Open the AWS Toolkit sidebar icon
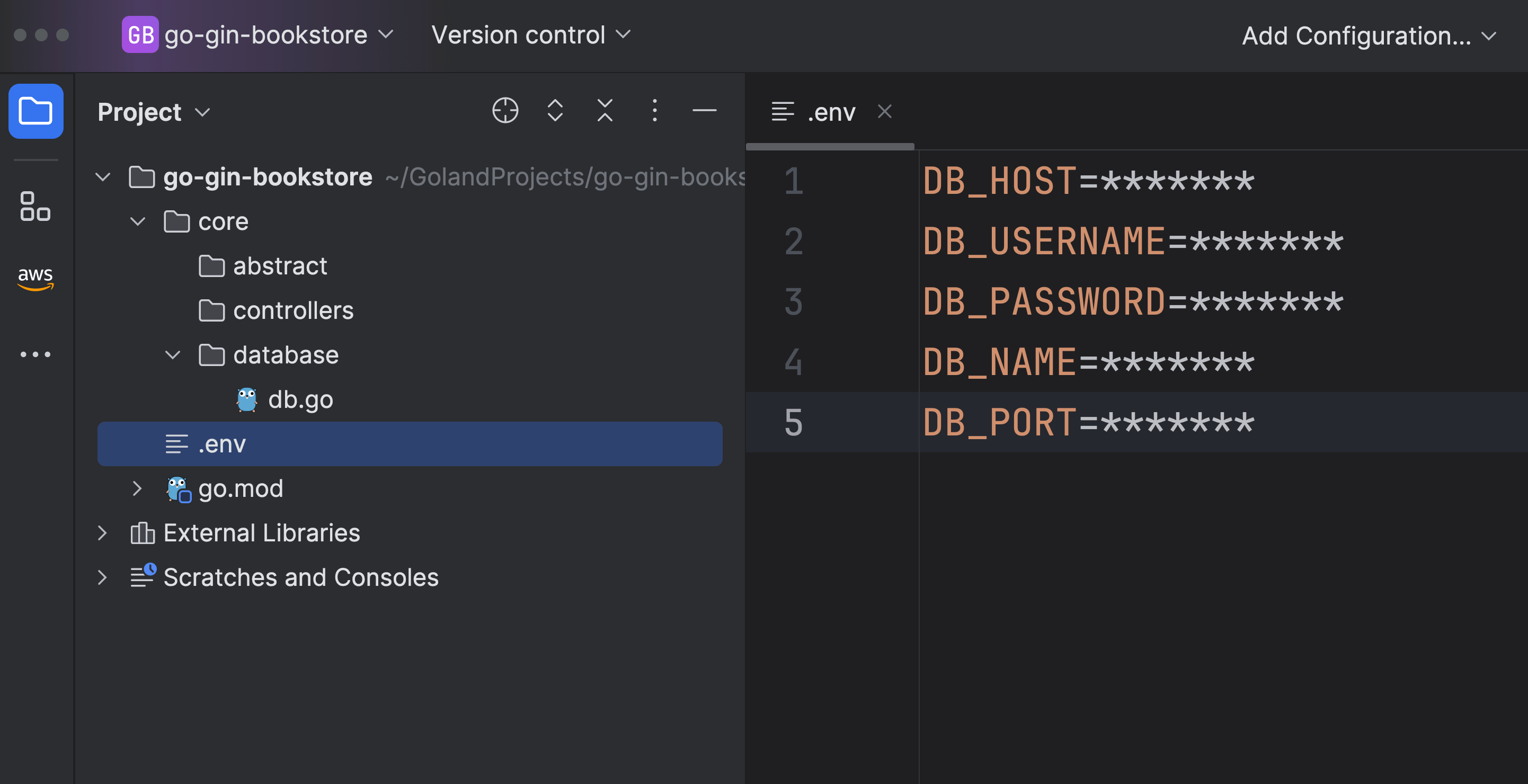 [35, 278]
